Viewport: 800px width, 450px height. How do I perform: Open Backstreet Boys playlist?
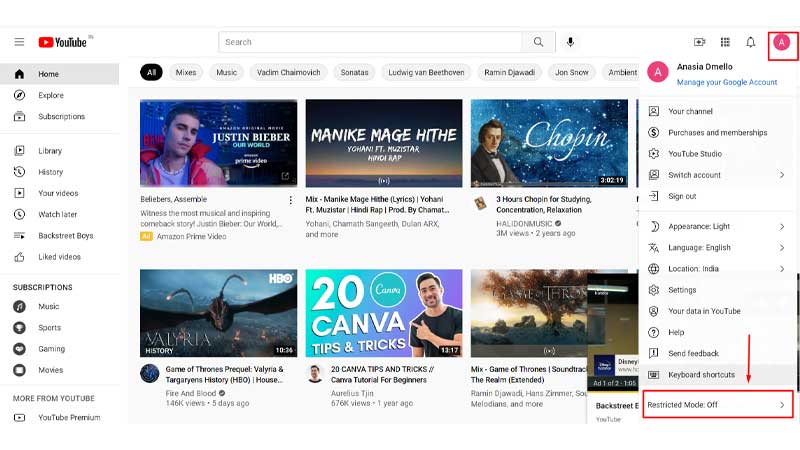tap(60, 236)
